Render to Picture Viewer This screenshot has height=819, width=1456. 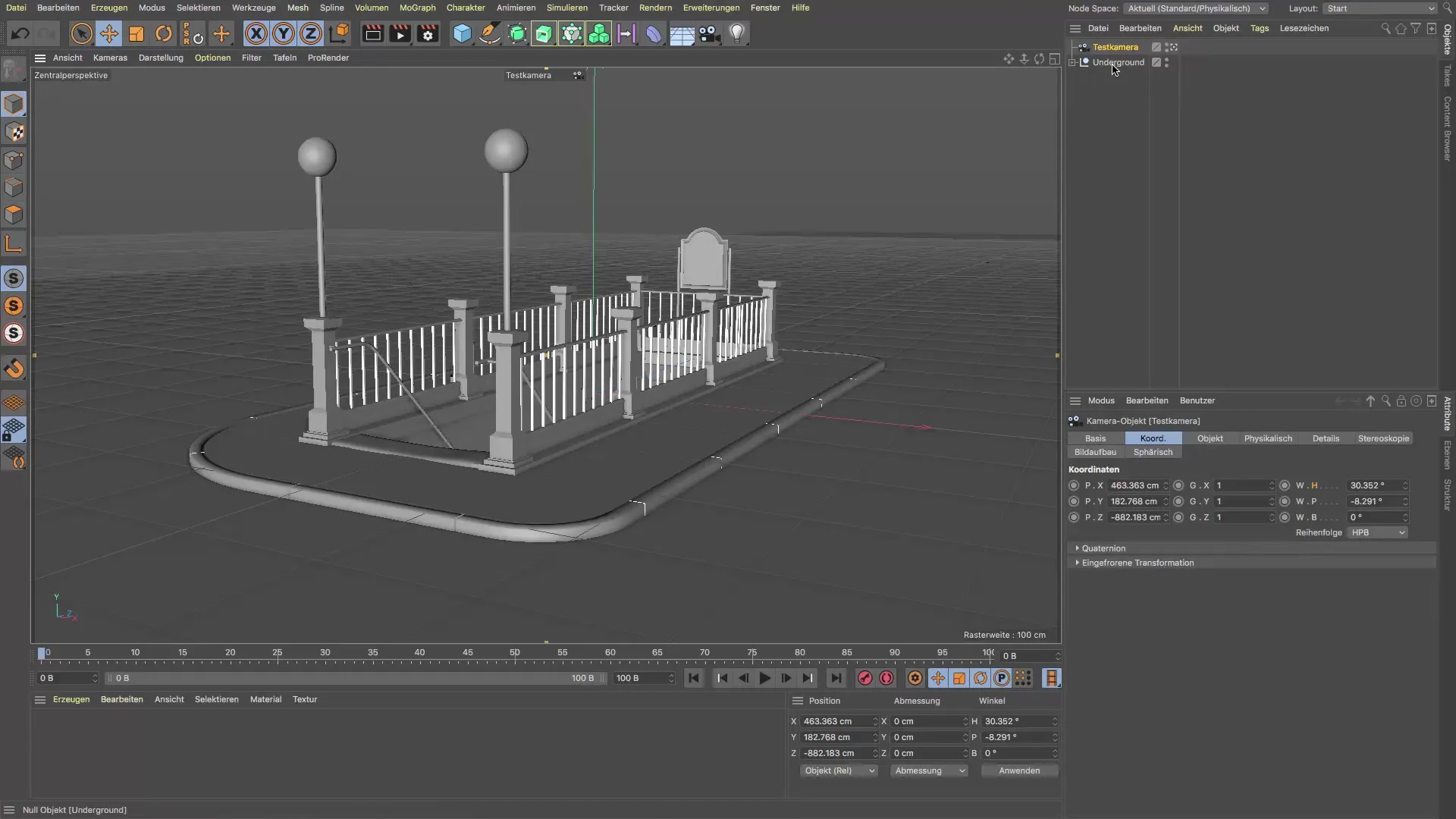(400, 34)
